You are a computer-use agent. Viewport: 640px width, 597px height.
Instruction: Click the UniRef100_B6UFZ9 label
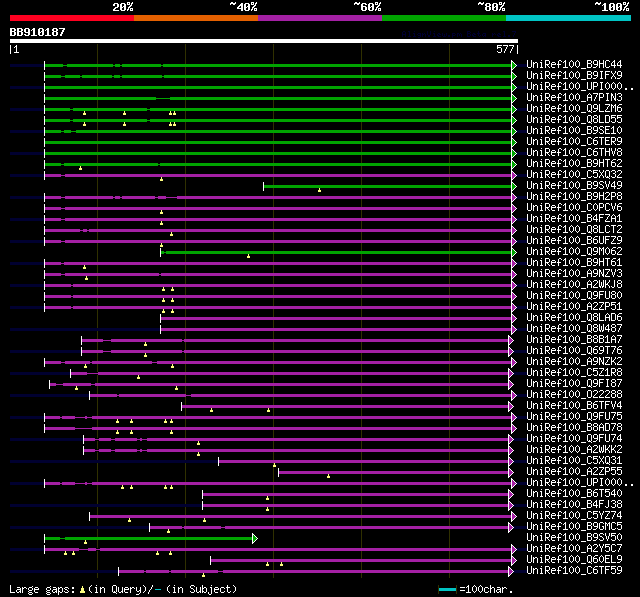(x=574, y=241)
